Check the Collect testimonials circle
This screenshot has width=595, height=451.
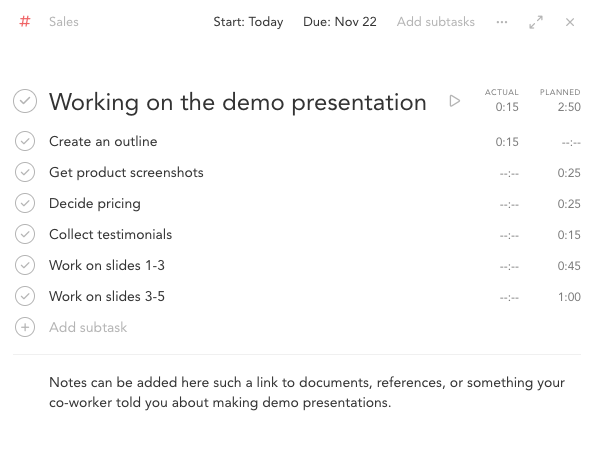pos(25,234)
